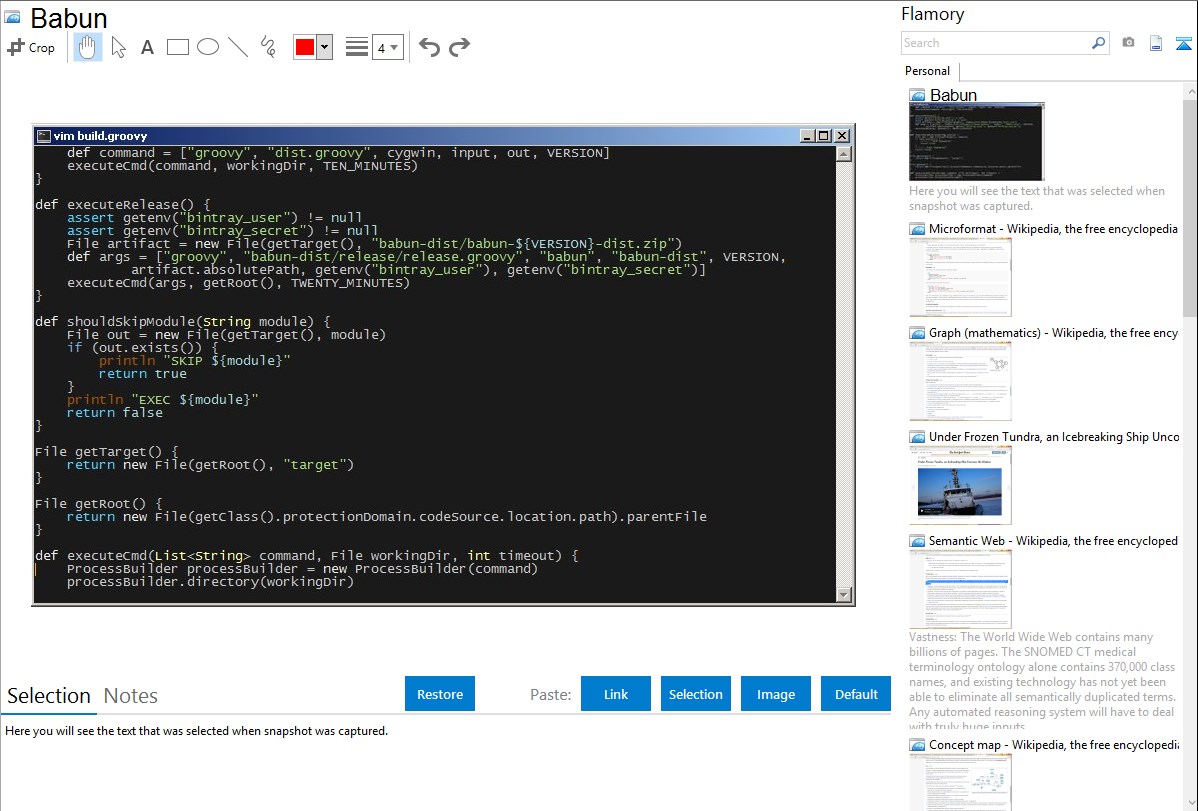Click the Restore button

(x=440, y=694)
